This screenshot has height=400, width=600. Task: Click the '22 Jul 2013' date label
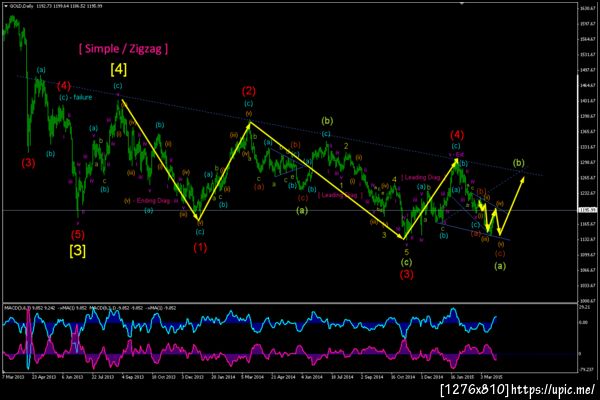point(103,377)
